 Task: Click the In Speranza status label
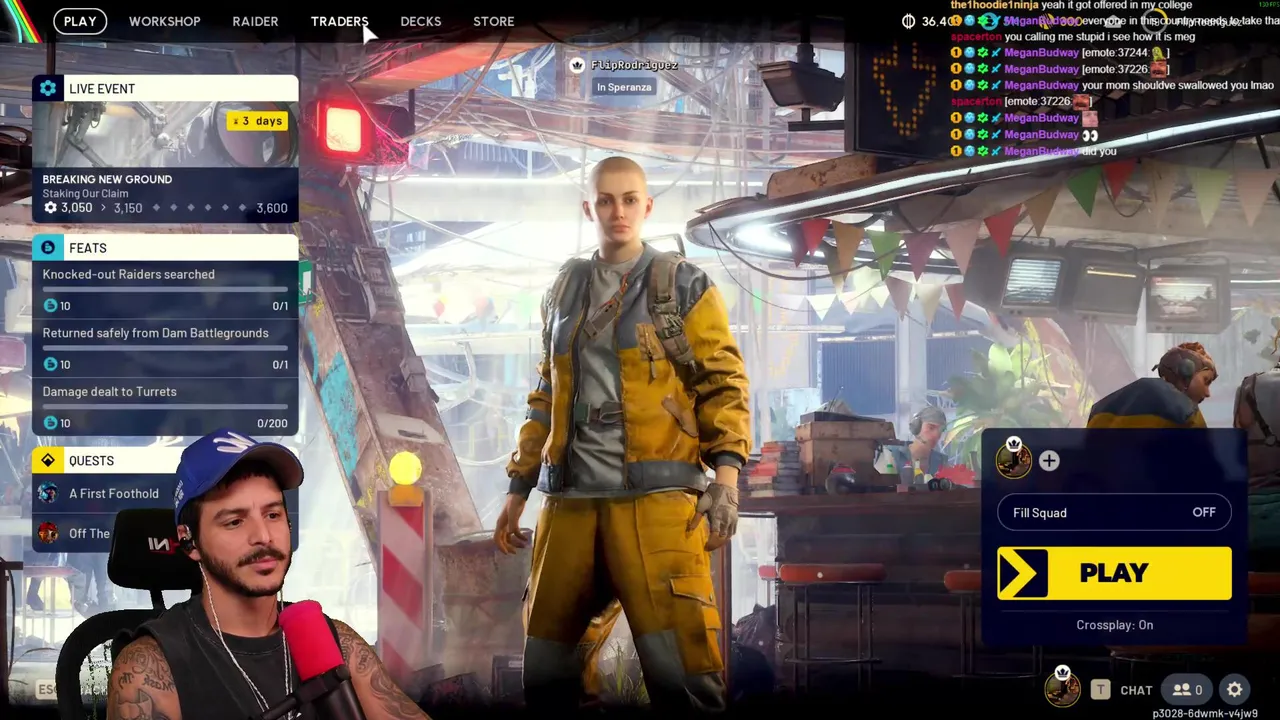(624, 87)
